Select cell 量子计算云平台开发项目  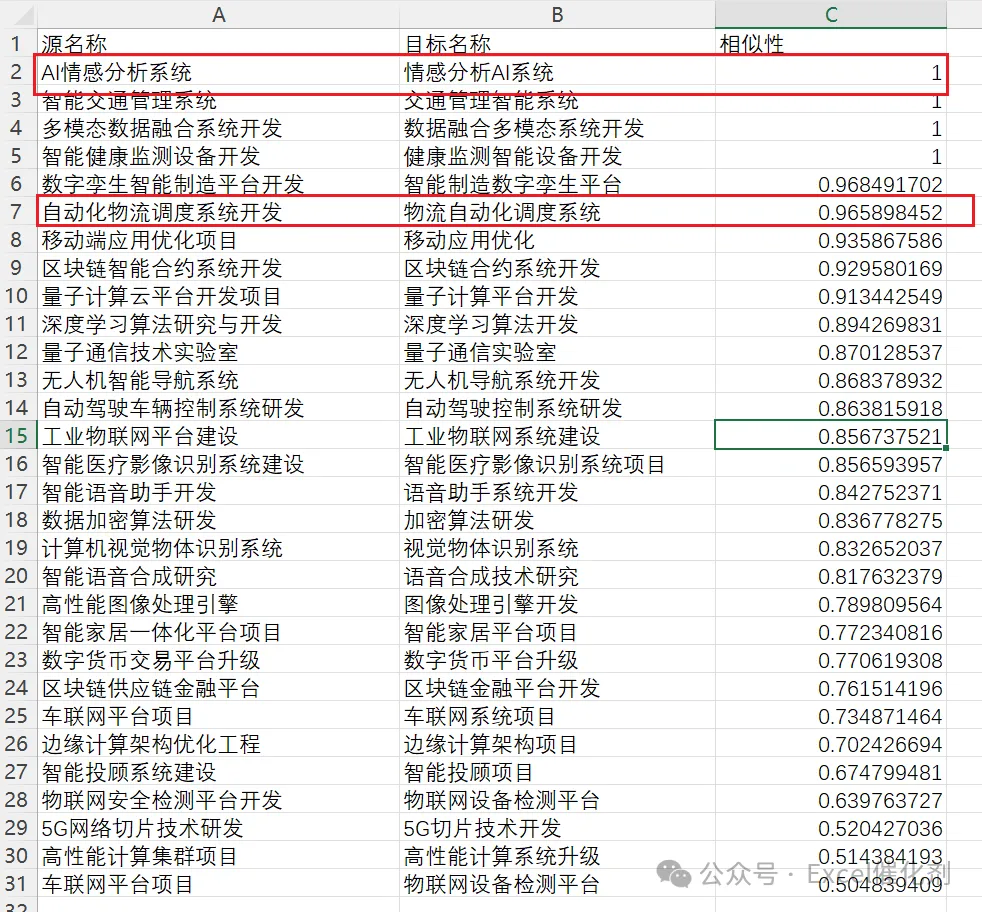click(x=219, y=296)
